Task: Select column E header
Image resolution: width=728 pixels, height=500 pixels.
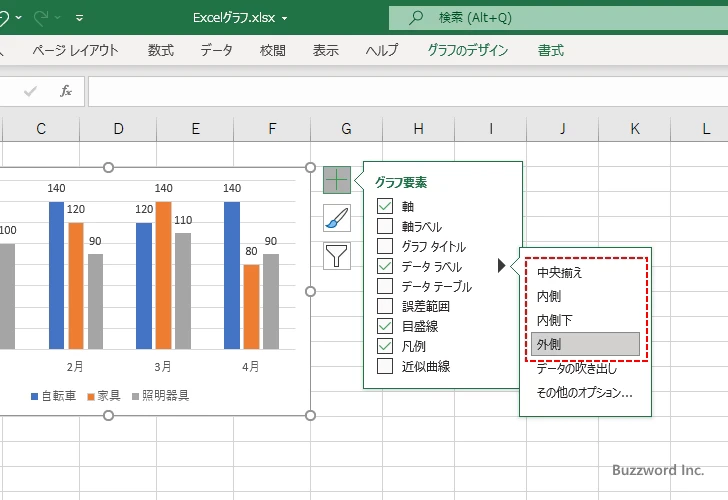Action: point(195,129)
